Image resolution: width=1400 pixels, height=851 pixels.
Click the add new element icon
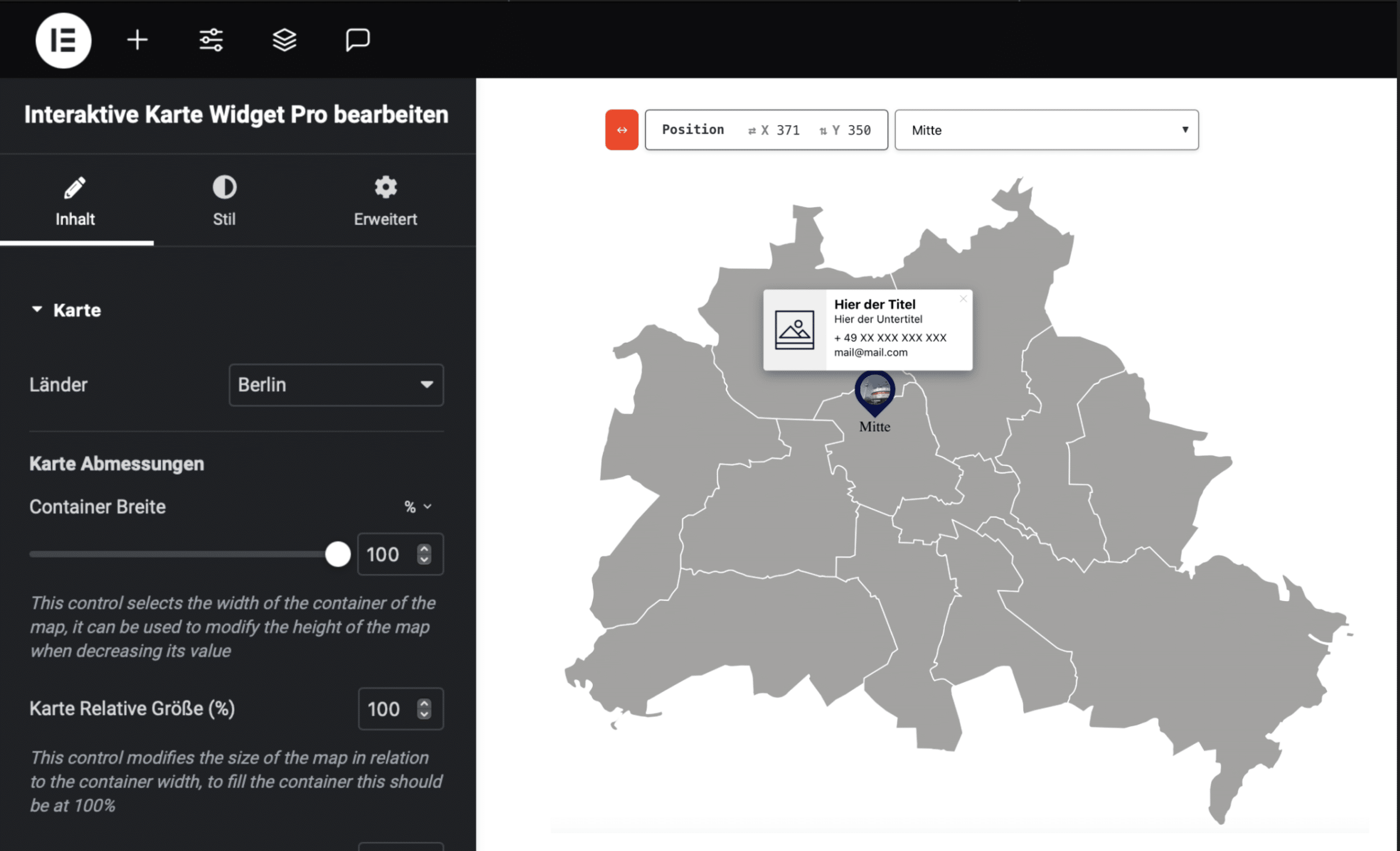click(x=137, y=40)
